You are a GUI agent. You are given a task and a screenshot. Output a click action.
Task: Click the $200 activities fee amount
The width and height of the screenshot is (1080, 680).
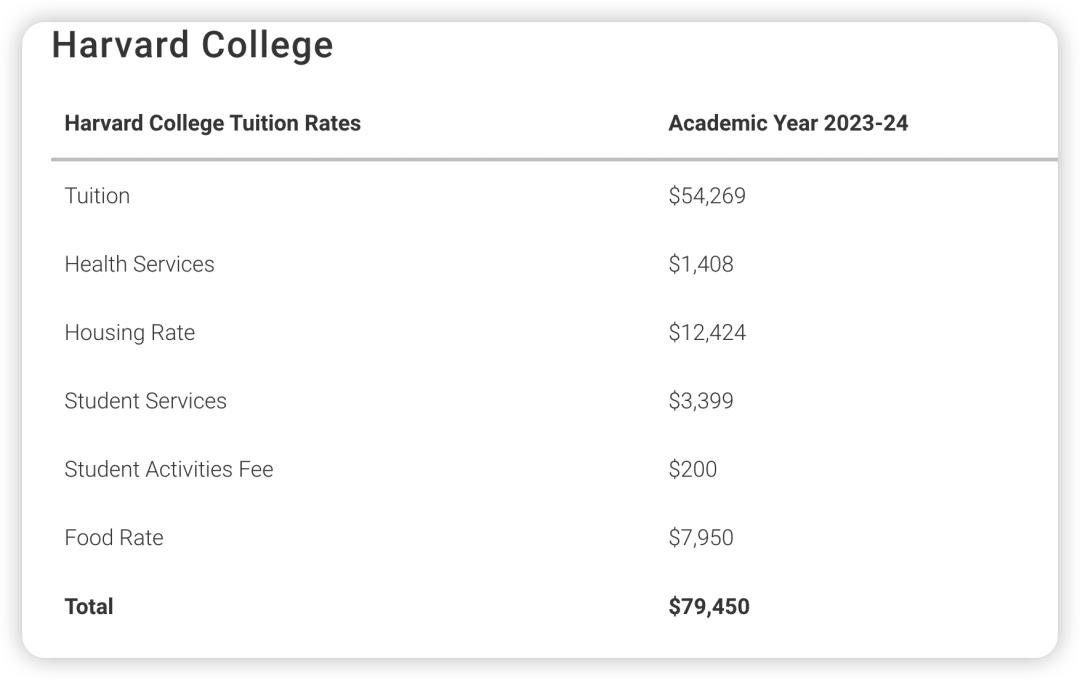coord(693,469)
